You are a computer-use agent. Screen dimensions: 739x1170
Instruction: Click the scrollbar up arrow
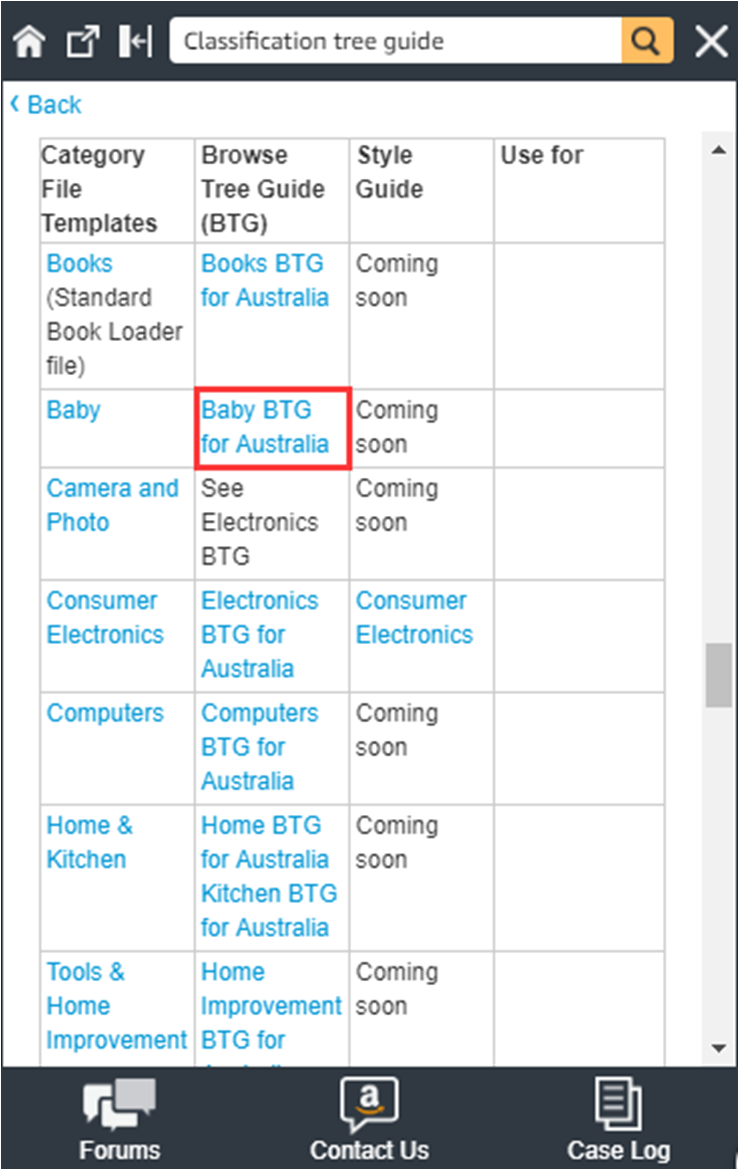tap(718, 151)
